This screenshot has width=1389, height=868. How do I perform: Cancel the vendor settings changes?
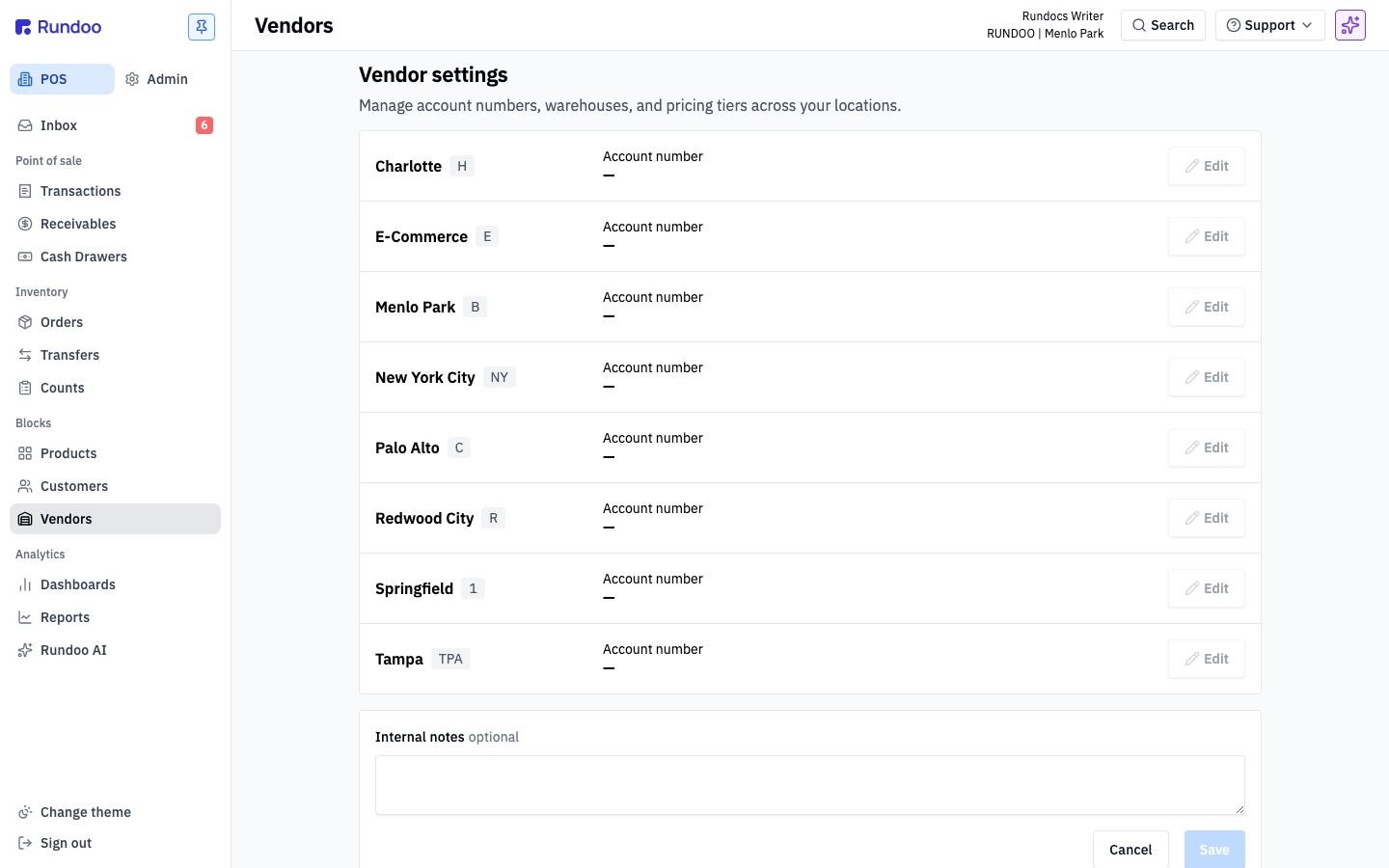(x=1130, y=850)
